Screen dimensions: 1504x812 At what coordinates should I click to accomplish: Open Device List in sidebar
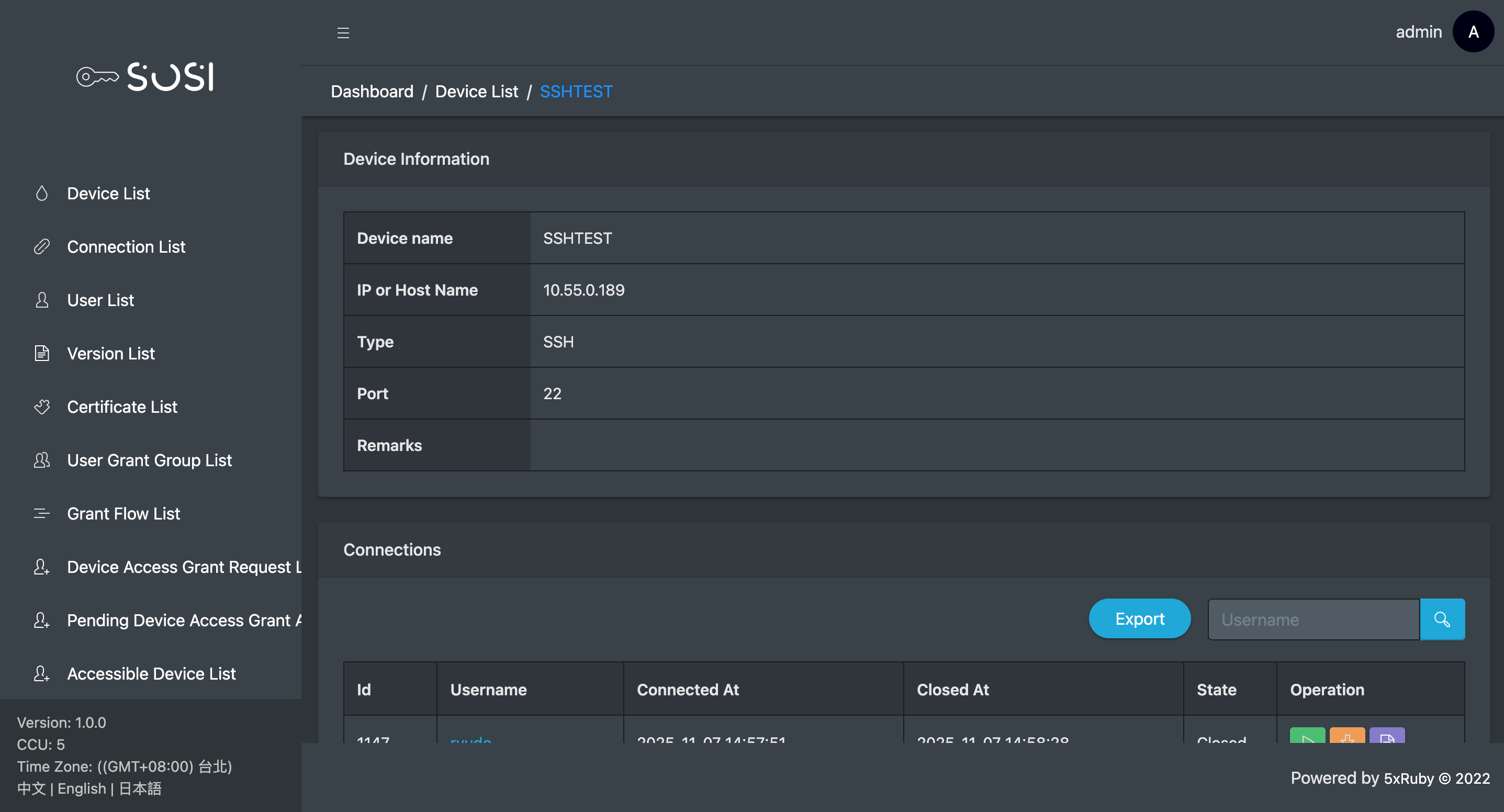coord(108,193)
